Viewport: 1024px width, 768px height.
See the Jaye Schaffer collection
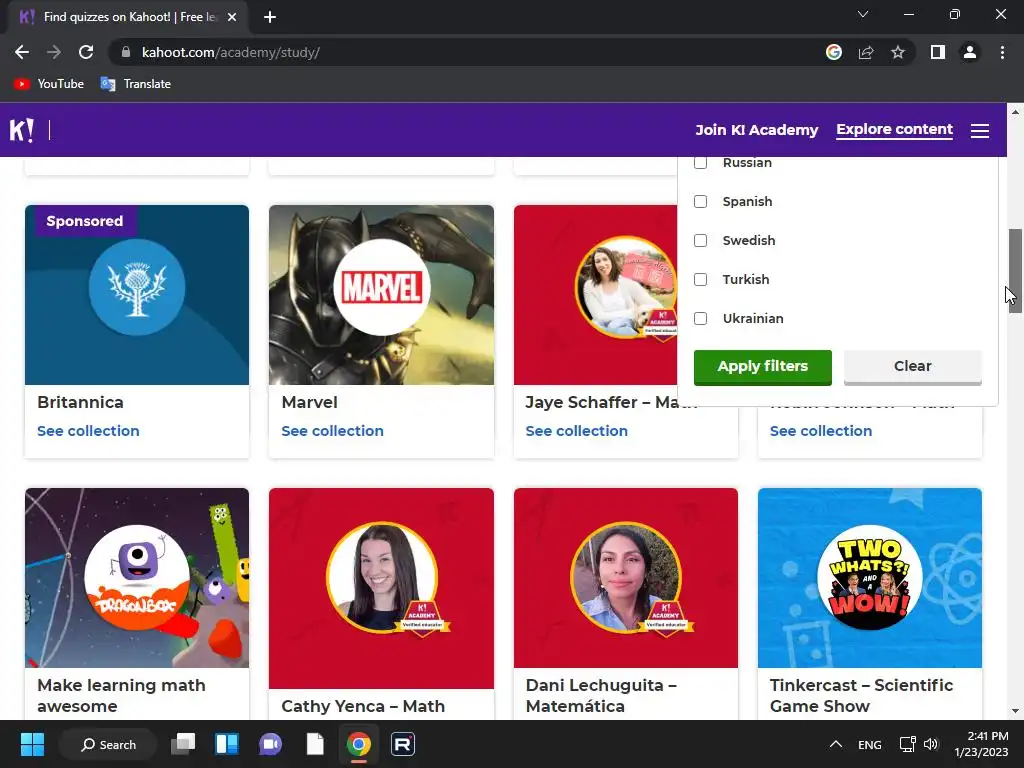coord(577,431)
